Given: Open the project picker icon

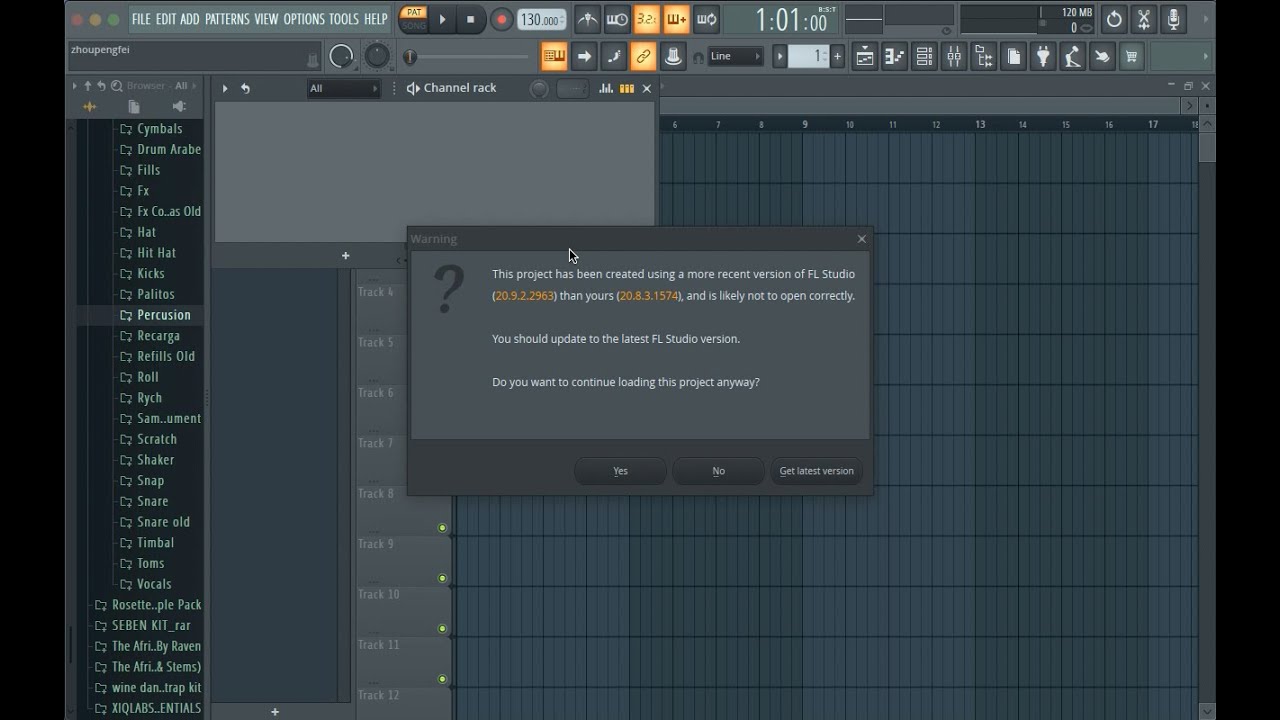Looking at the screenshot, I should (x=1013, y=57).
